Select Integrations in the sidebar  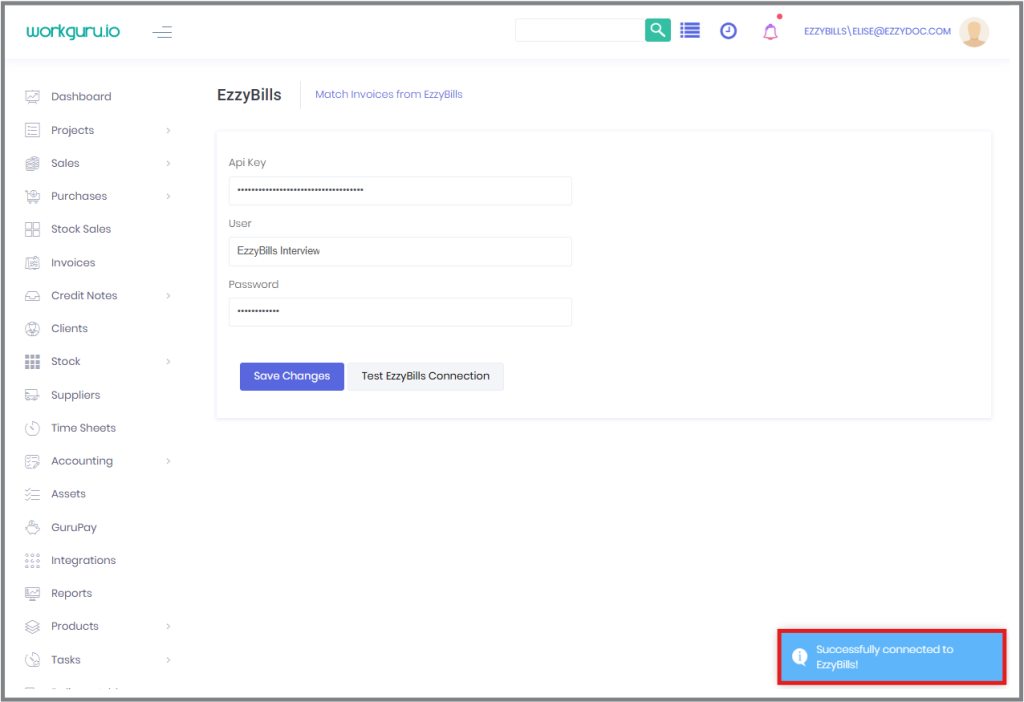pyautogui.click(x=83, y=560)
